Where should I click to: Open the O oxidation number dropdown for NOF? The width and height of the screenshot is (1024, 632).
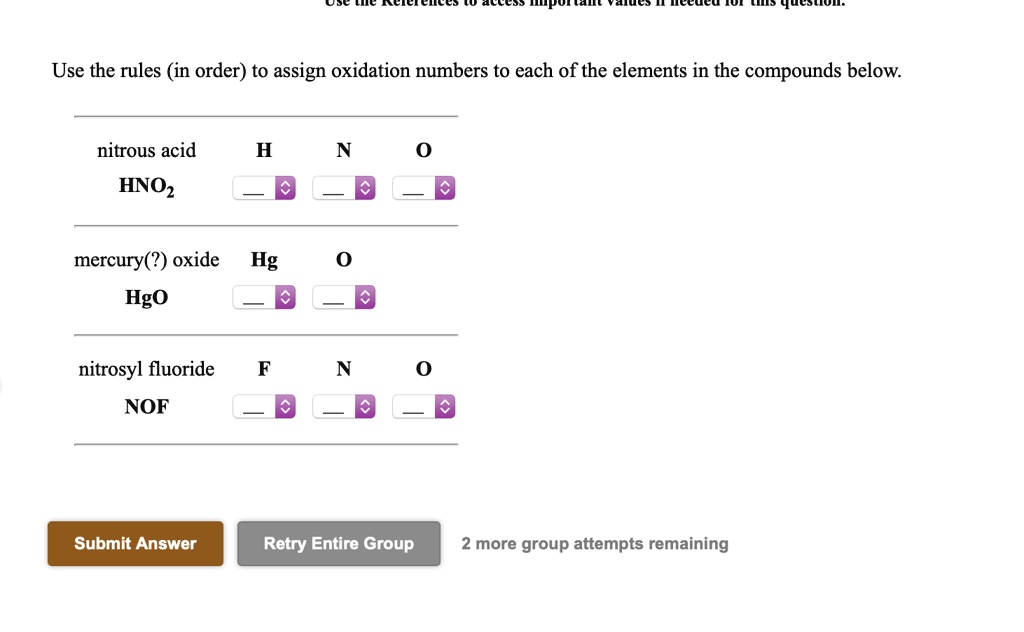click(x=424, y=406)
